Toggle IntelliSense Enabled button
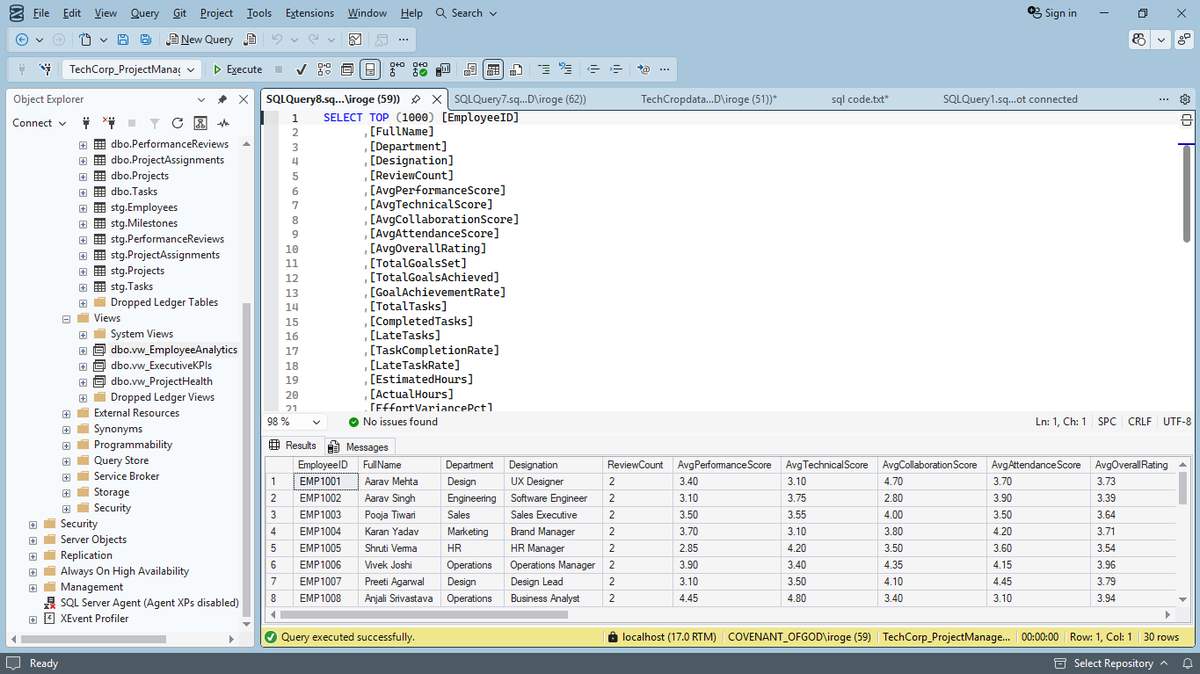 pyautogui.click(x=369, y=70)
